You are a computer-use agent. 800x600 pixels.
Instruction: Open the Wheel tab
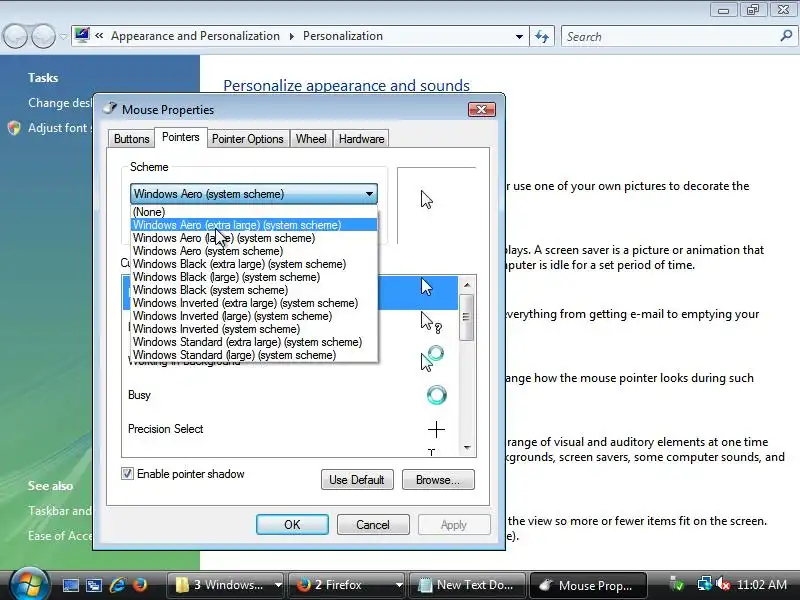pos(311,139)
